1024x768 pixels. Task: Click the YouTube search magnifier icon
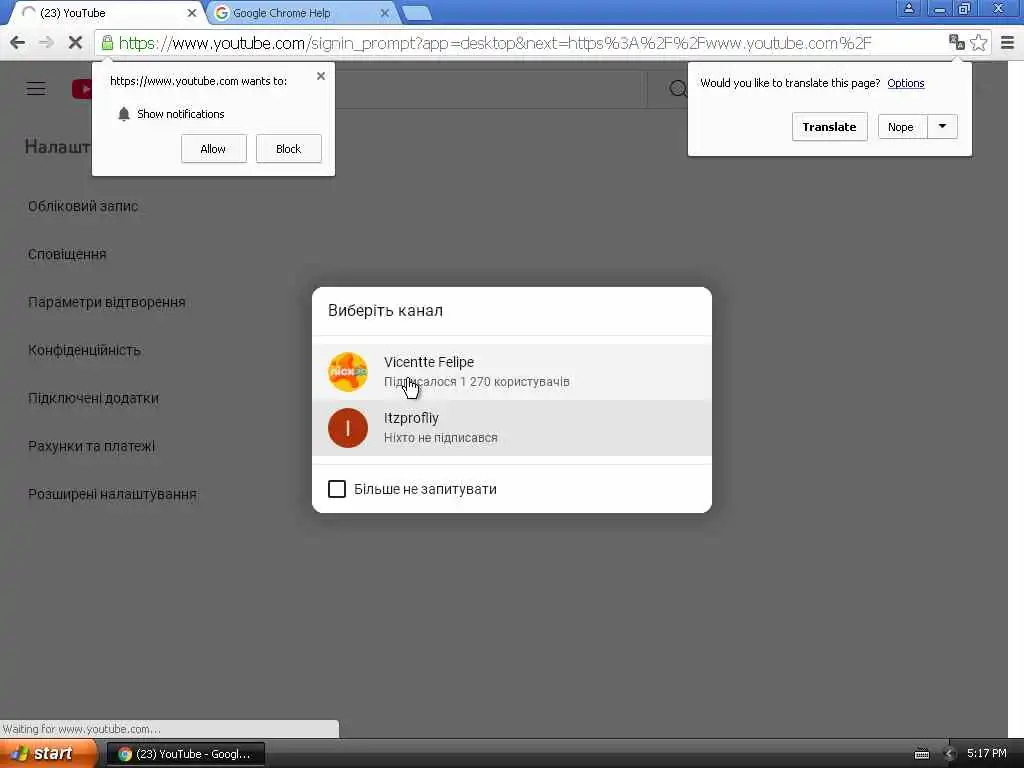(x=678, y=89)
